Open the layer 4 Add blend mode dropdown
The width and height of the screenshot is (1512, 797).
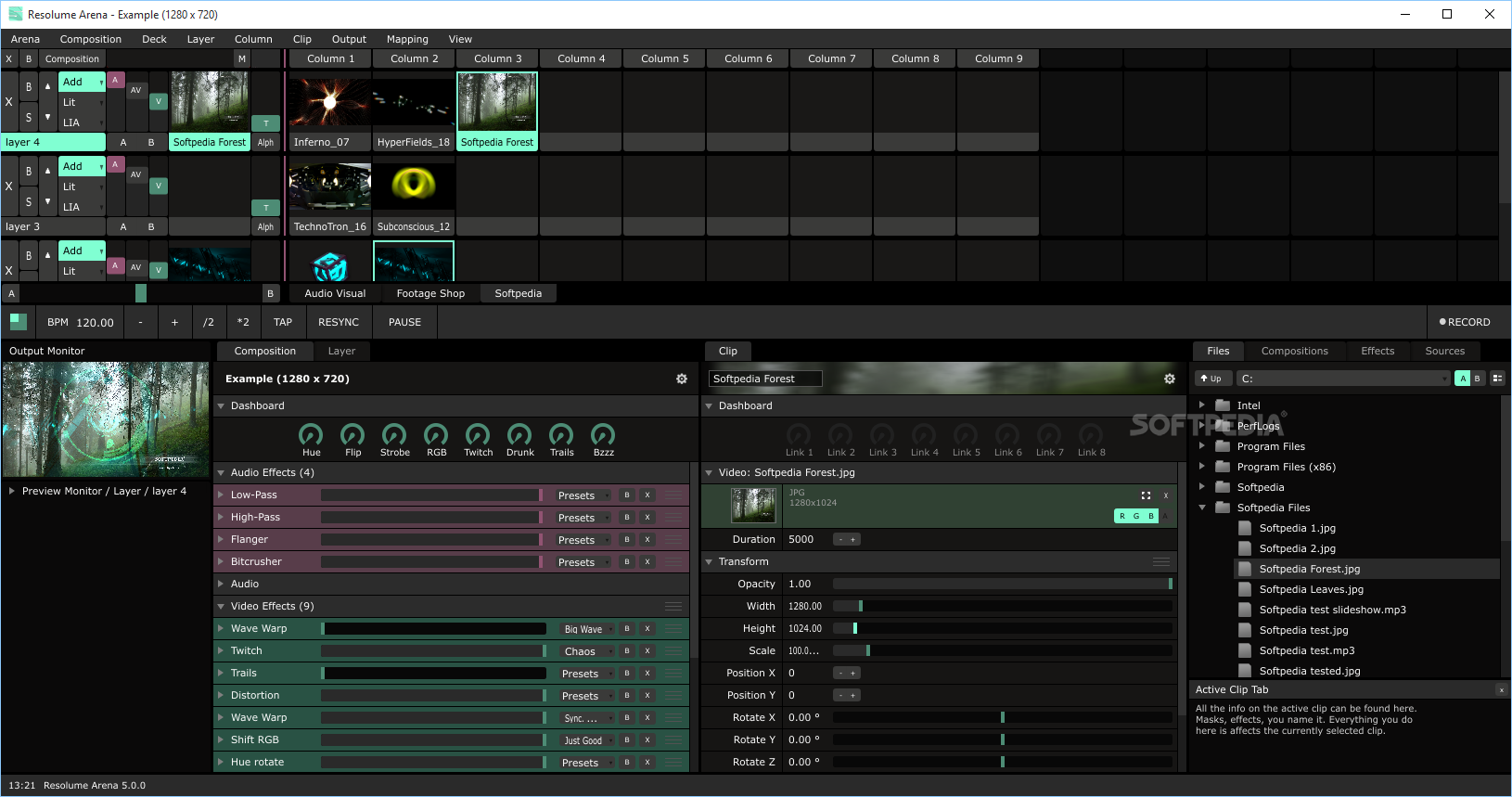[x=82, y=82]
